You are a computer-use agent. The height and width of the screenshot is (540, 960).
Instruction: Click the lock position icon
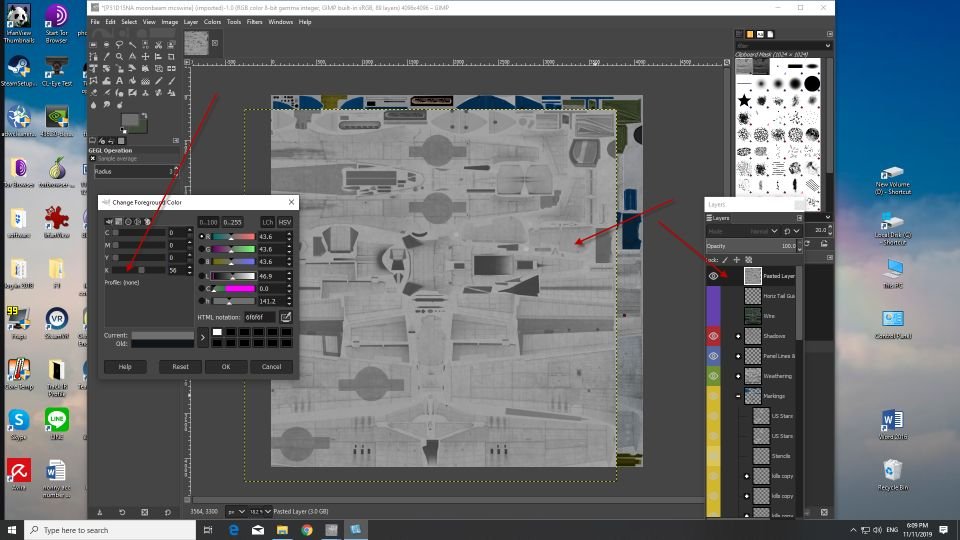(737, 260)
